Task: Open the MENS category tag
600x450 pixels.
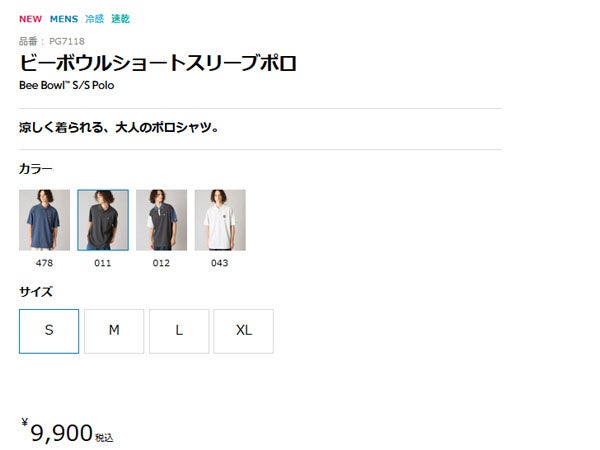Action: coord(64,19)
